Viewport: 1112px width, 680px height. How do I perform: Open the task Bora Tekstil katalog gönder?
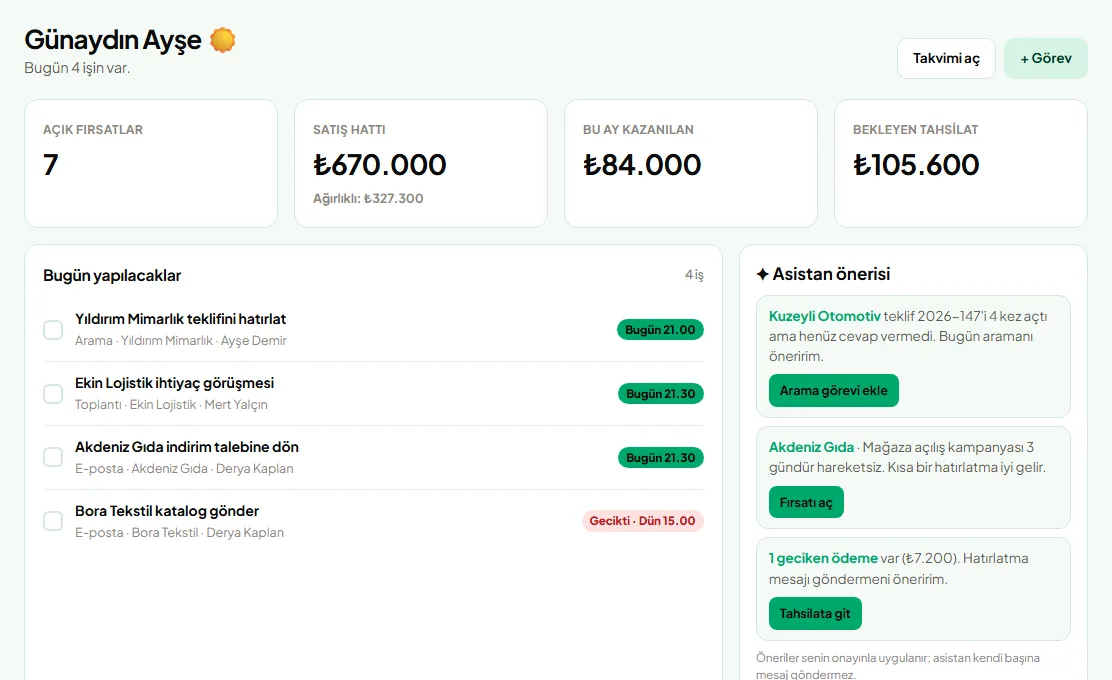pos(167,511)
